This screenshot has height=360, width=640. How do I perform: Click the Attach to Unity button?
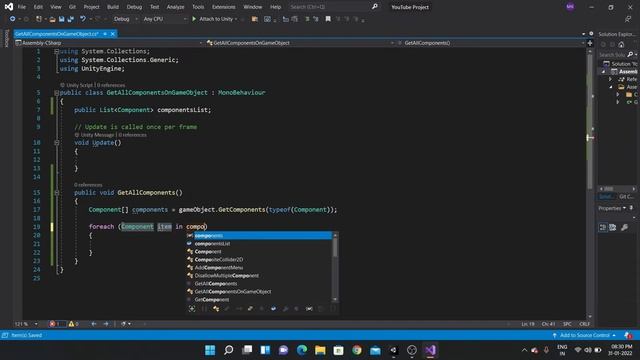215,19
